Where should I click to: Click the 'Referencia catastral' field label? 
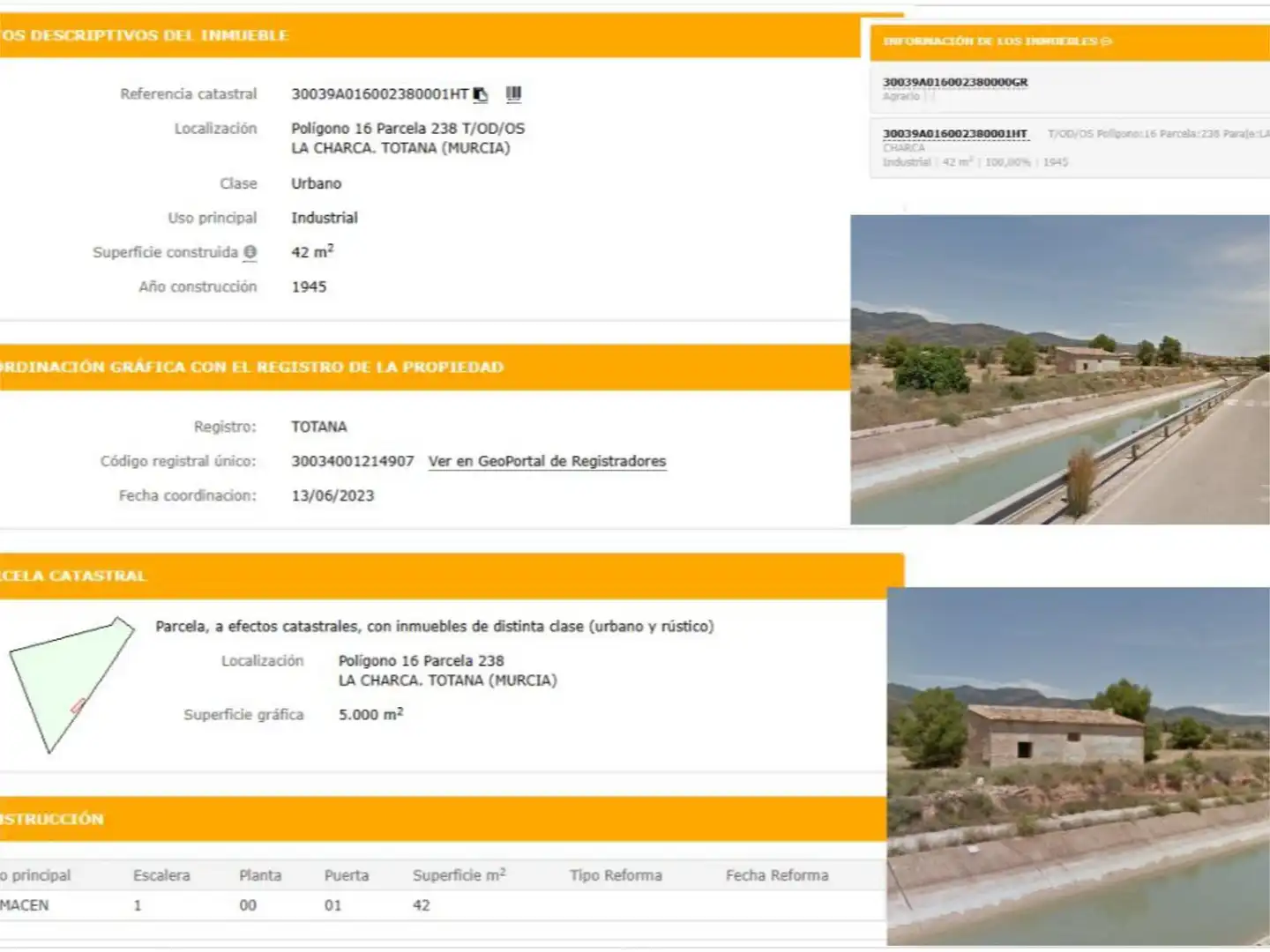(x=189, y=94)
